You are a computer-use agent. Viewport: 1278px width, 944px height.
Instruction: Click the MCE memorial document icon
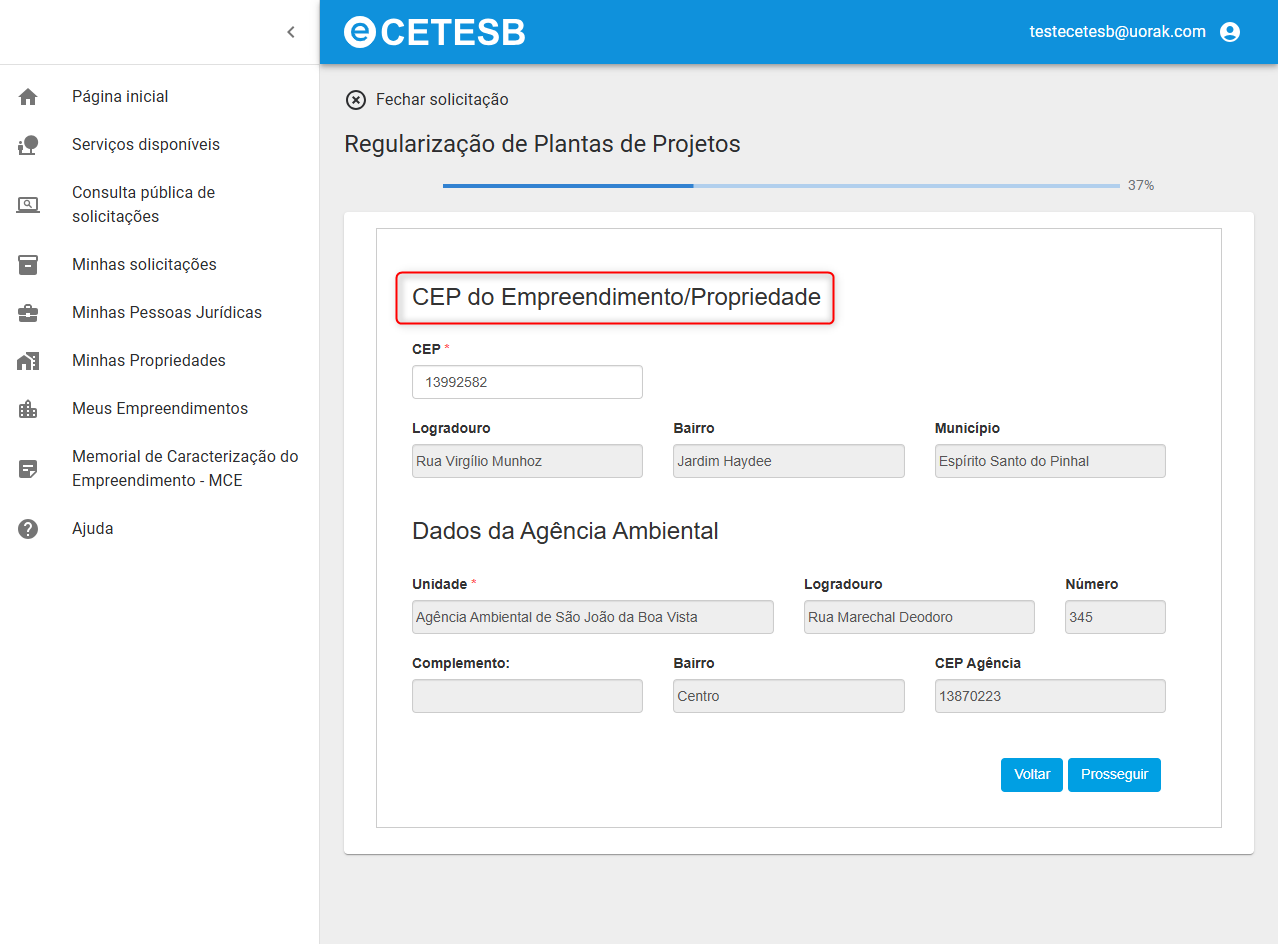click(x=28, y=469)
